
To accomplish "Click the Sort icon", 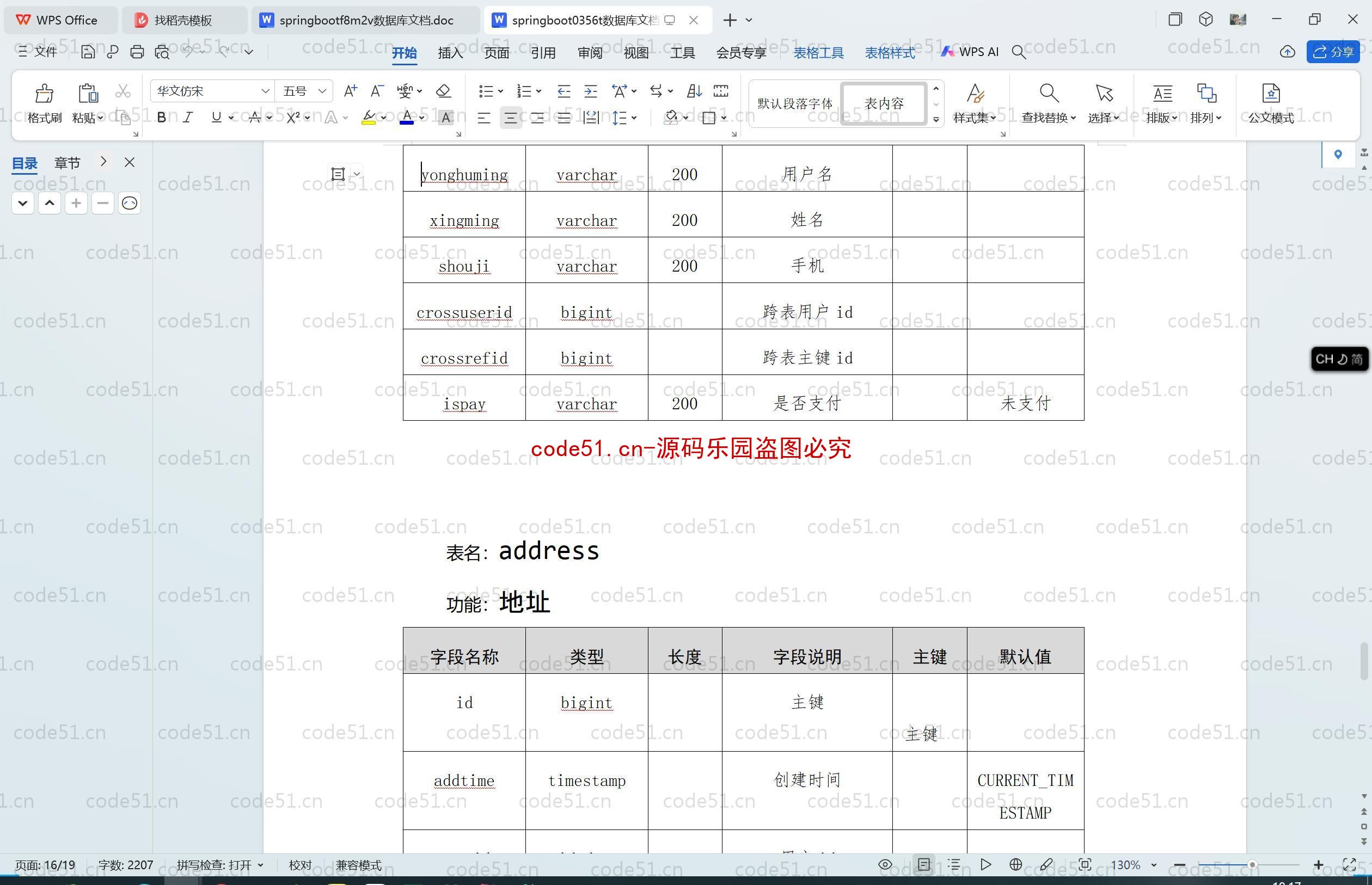I will pos(694,91).
